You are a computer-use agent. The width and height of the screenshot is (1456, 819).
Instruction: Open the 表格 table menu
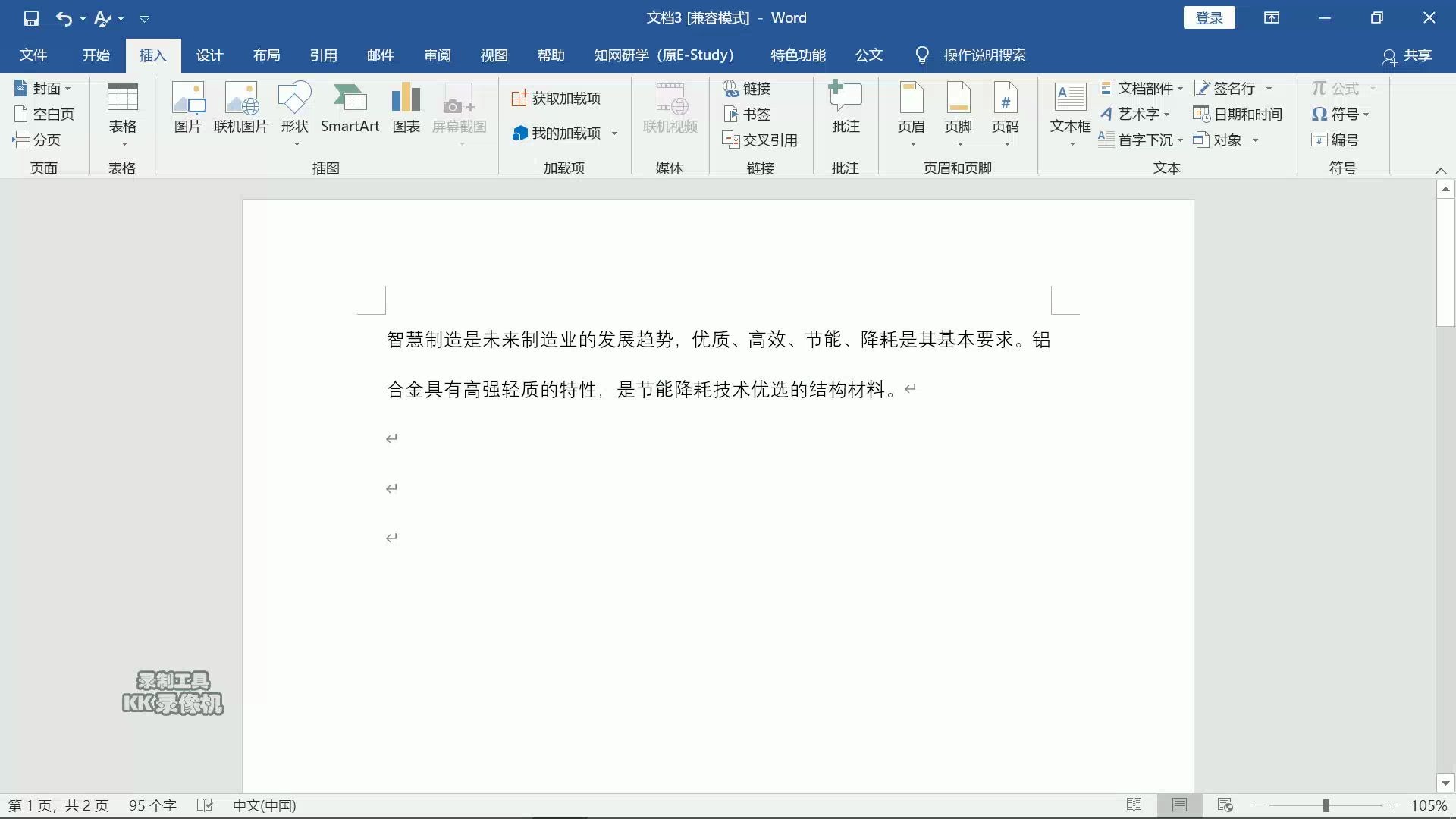(x=123, y=114)
